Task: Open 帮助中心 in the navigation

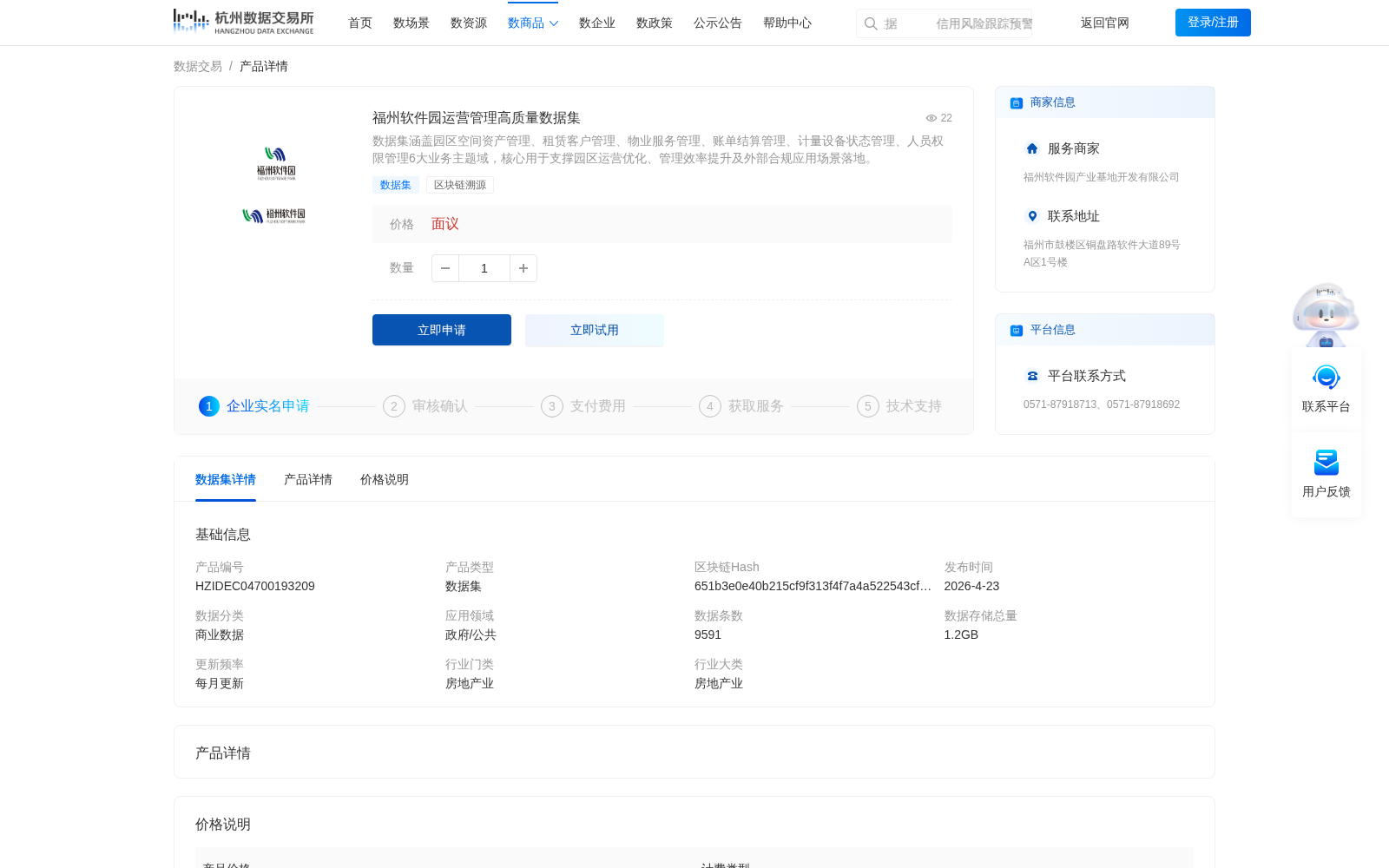Action: (787, 23)
